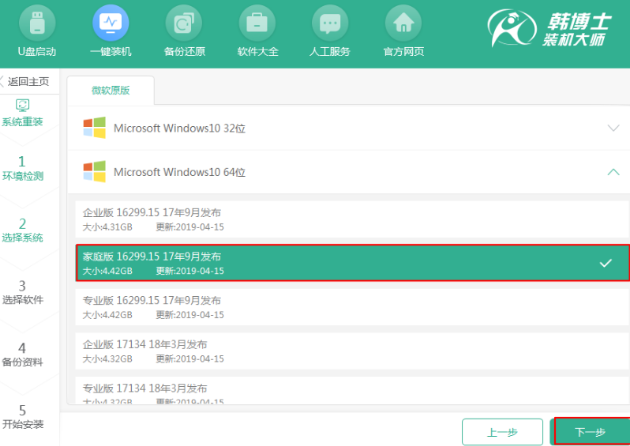Open the 官方网页 home icon
The width and height of the screenshot is (630, 446).
403,24
